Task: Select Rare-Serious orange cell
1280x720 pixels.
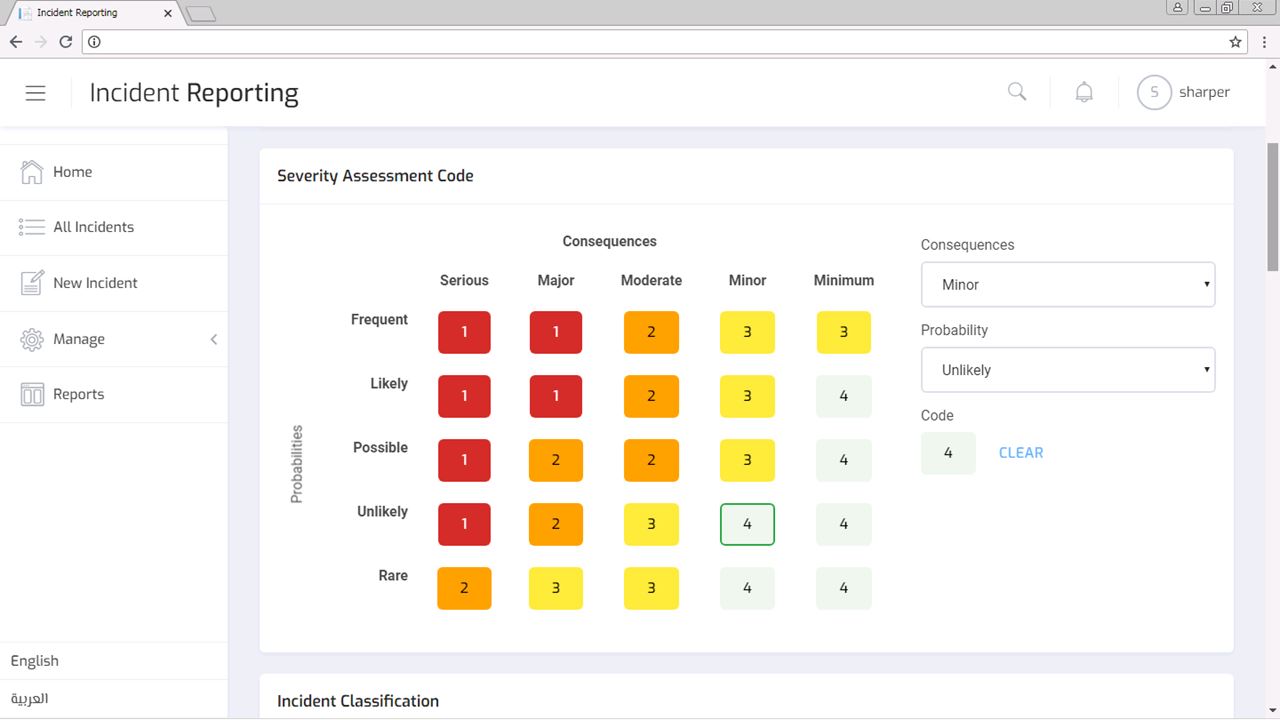Action: pos(464,588)
